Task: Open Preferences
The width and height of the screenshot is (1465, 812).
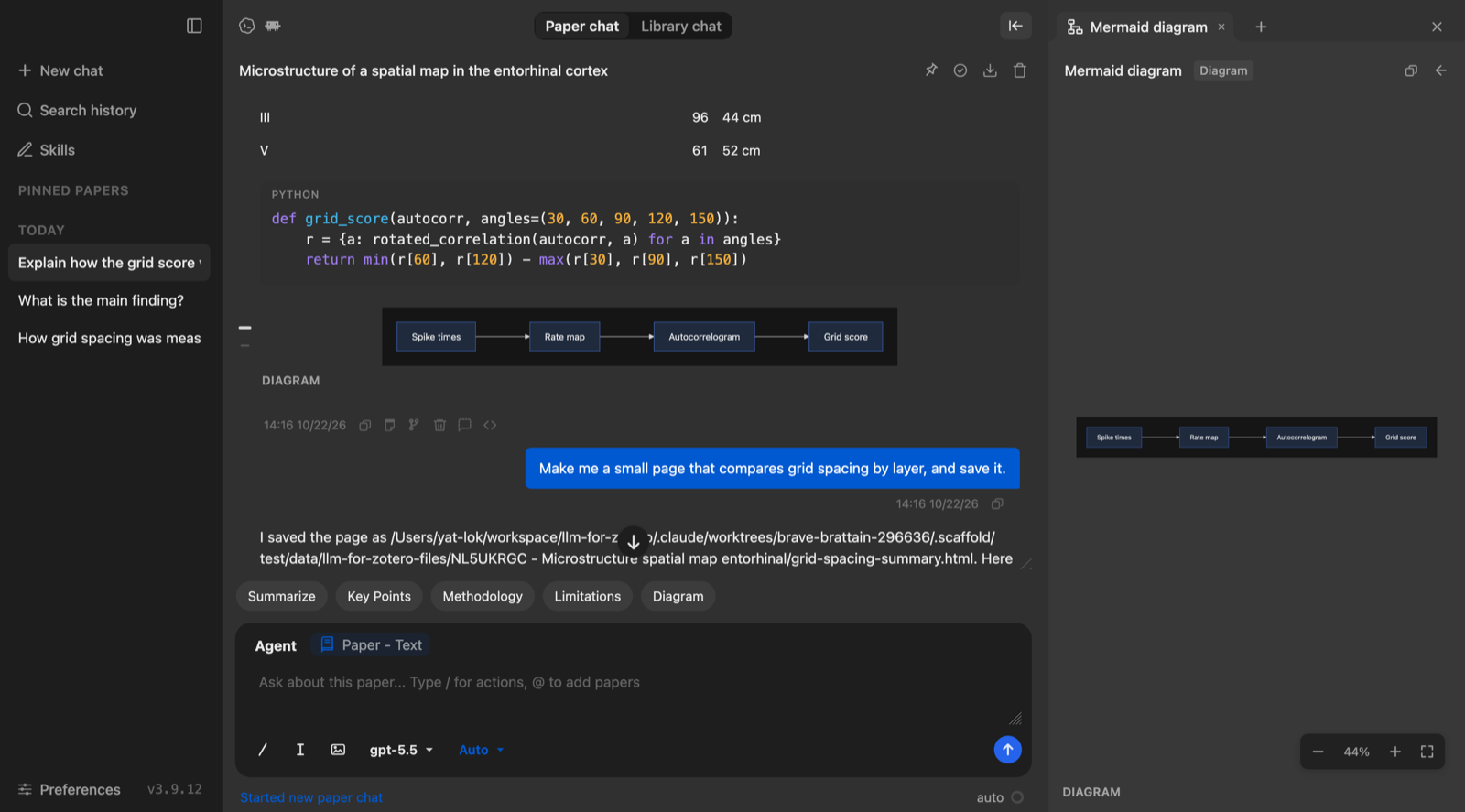Action: (x=69, y=789)
